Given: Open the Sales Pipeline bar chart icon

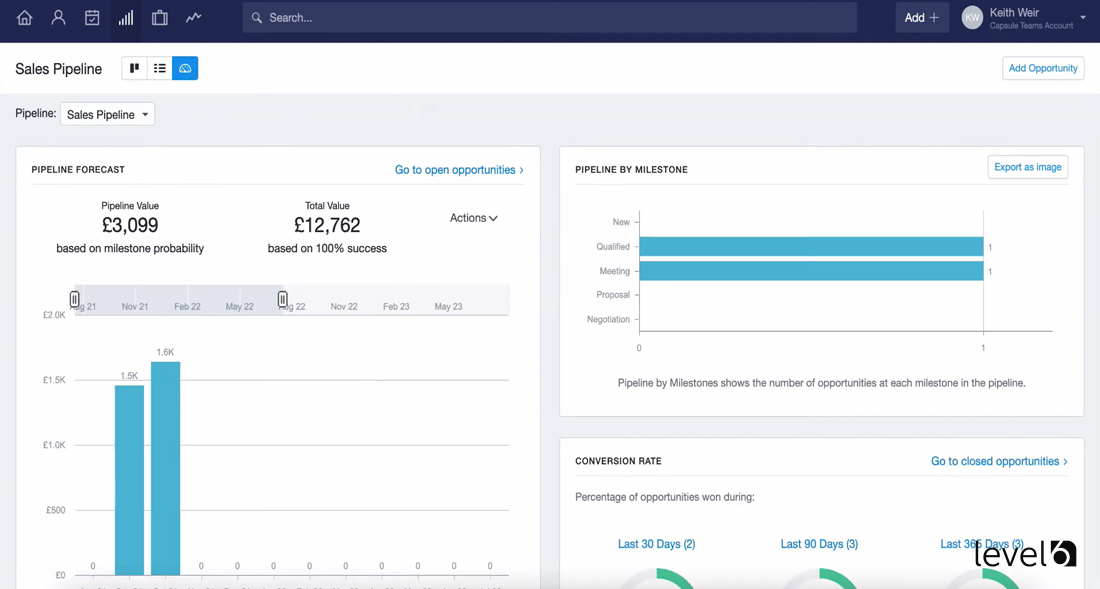Looking at the screenshot, I should 126,18.
